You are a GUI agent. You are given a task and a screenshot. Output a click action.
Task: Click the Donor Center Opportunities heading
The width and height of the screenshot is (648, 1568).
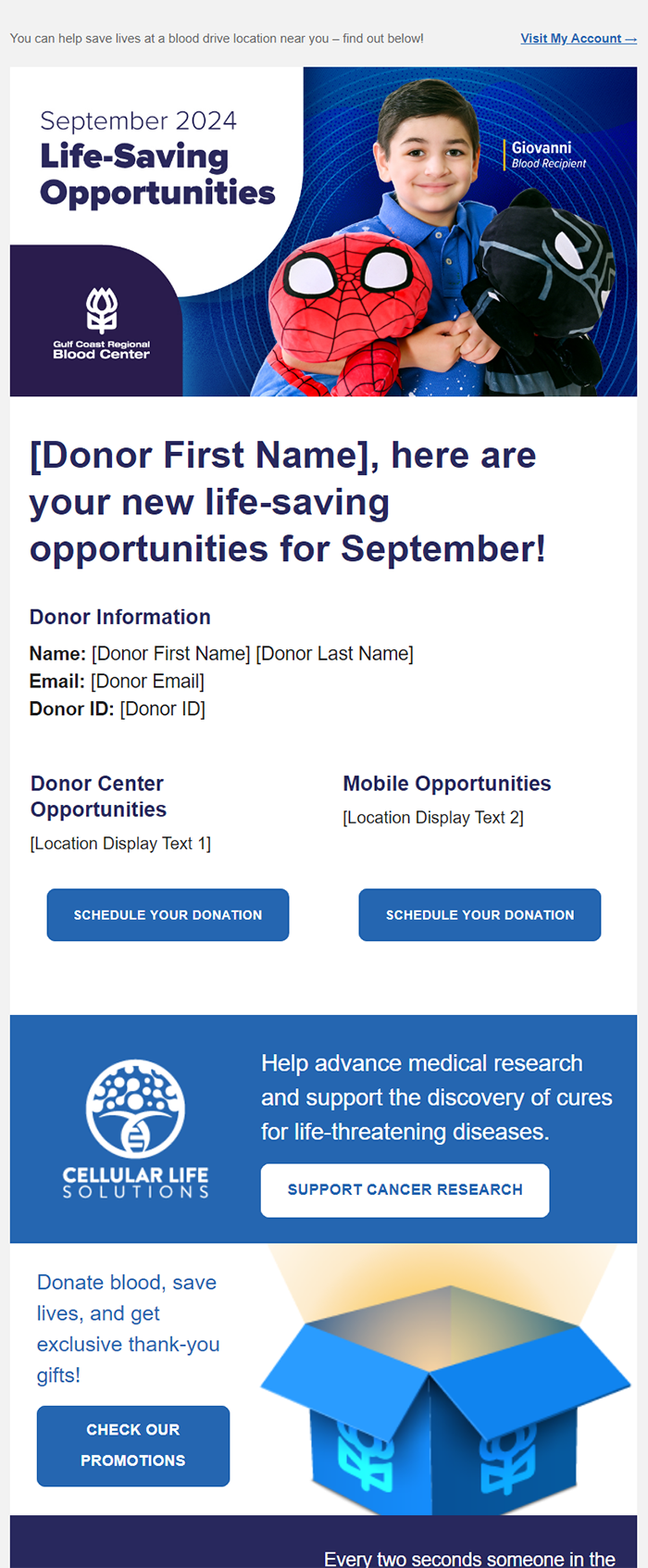[98, 797]
